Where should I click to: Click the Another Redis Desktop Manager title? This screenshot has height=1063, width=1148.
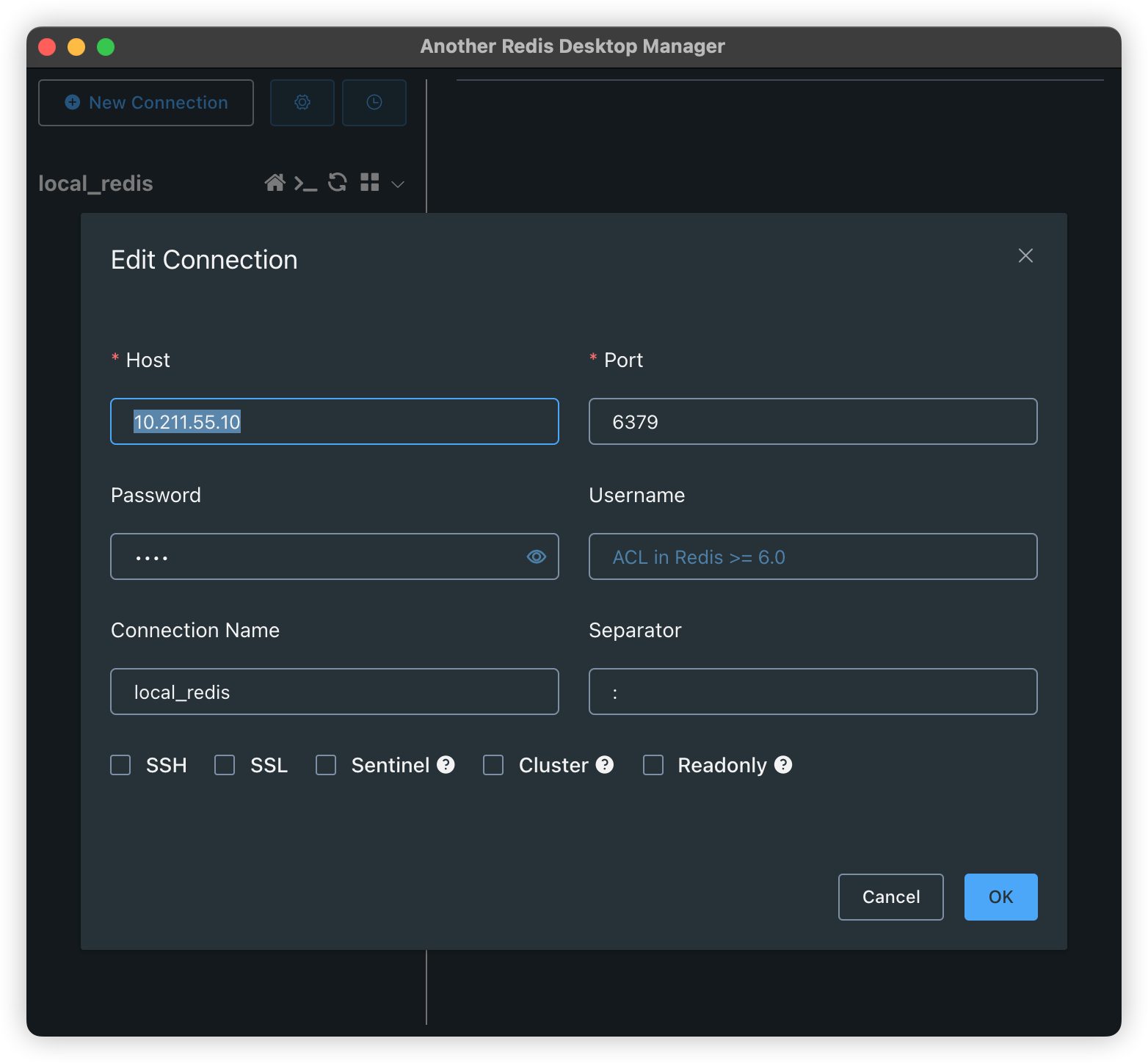coord(573,46)
